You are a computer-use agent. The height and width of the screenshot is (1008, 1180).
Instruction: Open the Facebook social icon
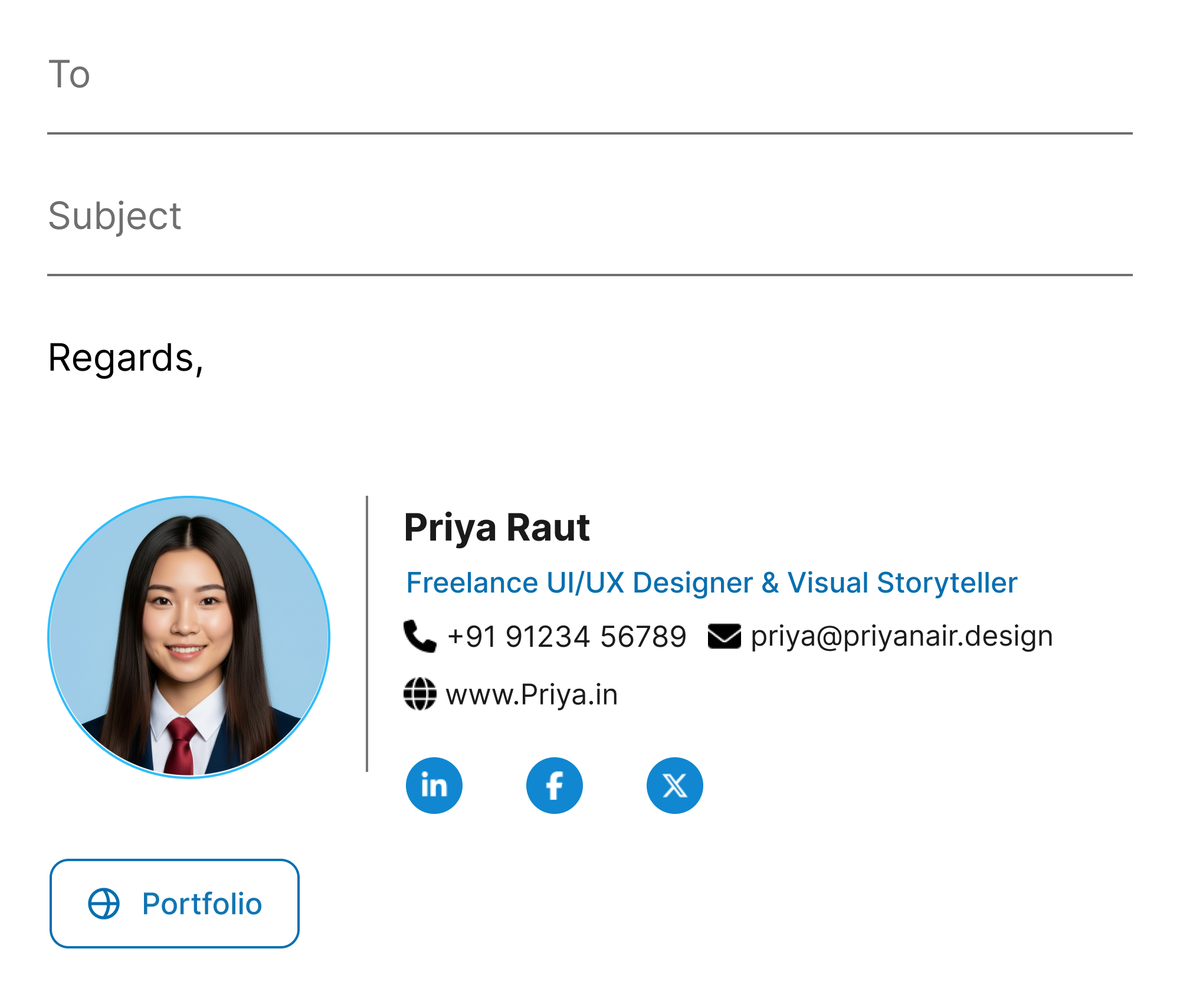click(555, 786)
